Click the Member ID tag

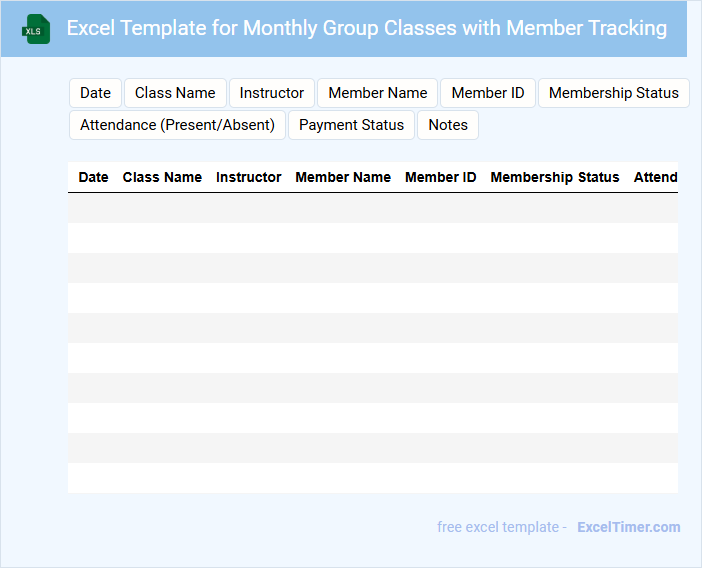coord(488,93)
